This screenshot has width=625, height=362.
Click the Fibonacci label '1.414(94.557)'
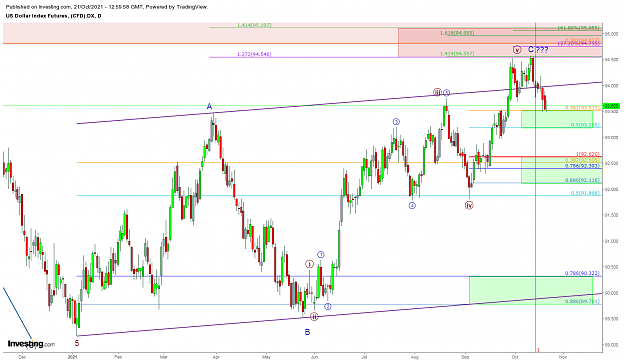[x=457, y=54]
